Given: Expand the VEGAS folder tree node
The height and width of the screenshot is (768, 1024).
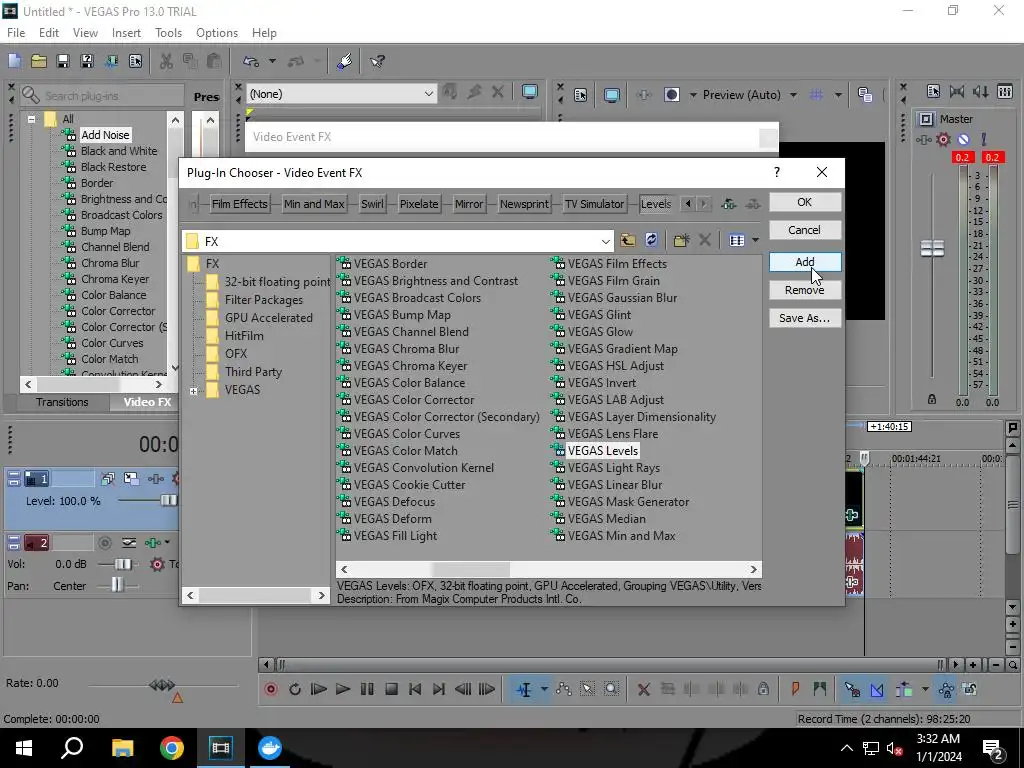Looking at the screenshot, I should 193,391.
